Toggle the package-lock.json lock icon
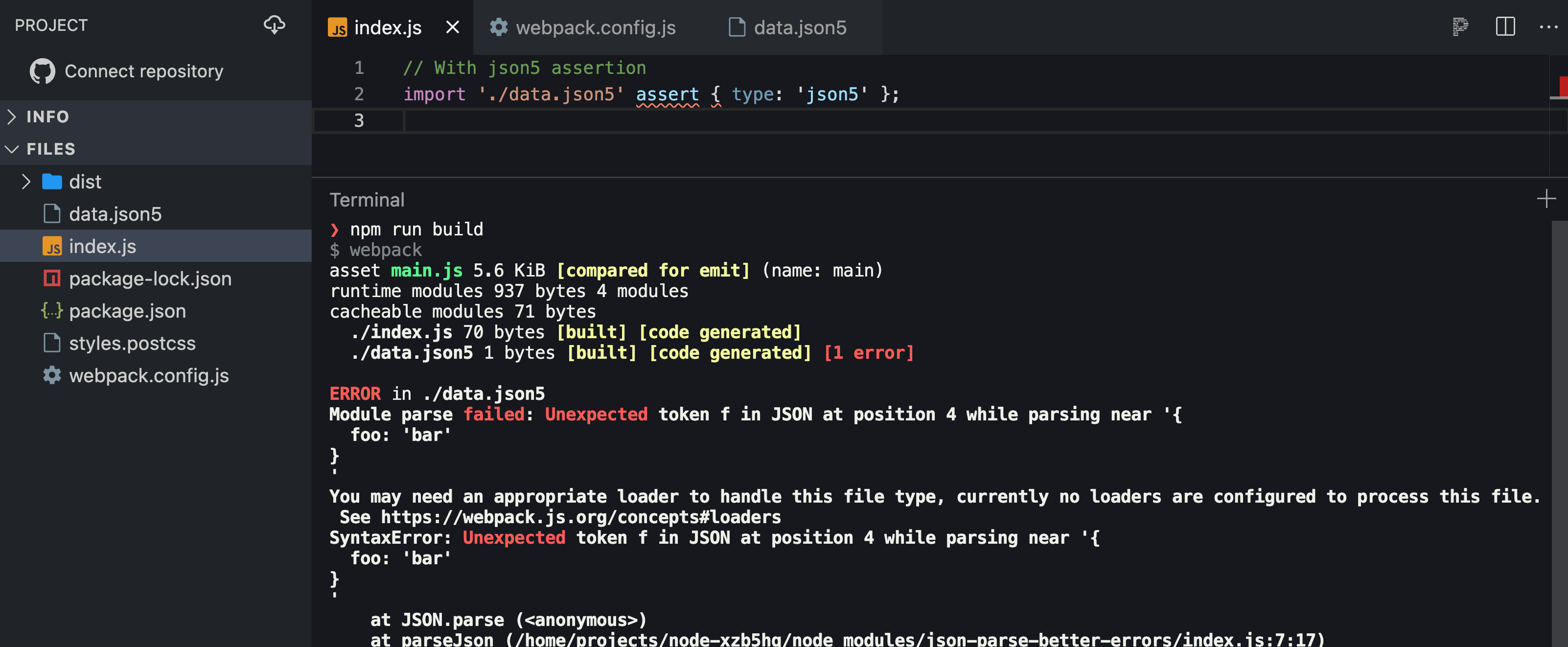The image size is (1568, 647). coord(52,279)
